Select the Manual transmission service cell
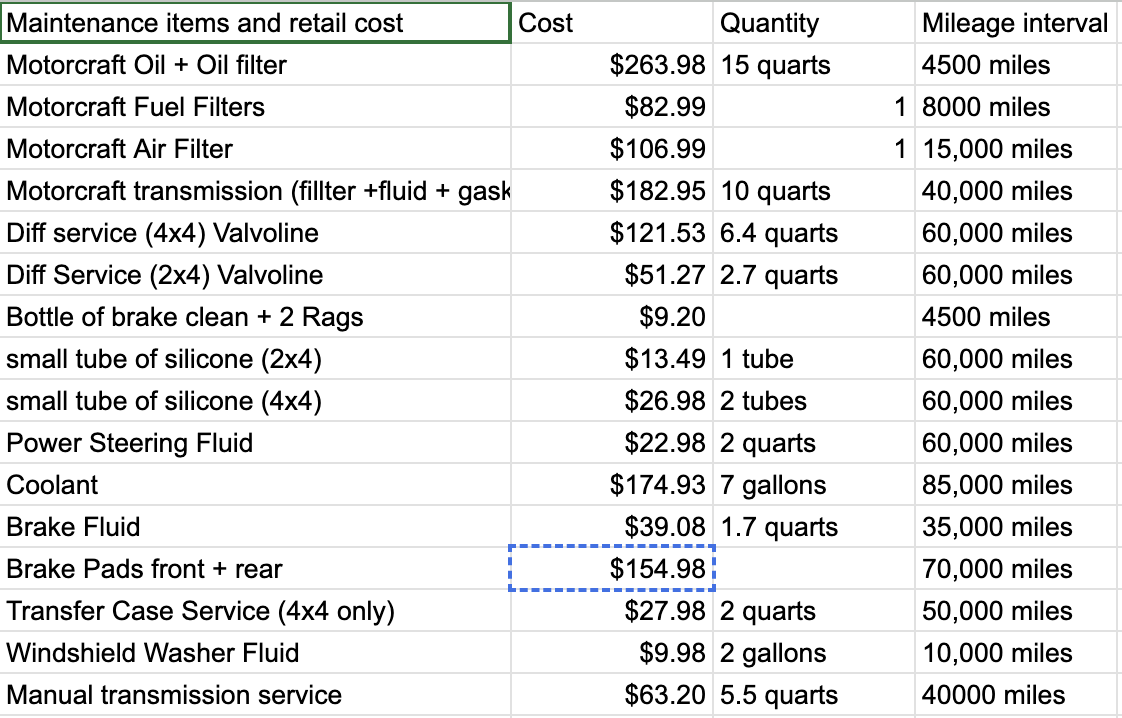The width and height of the screenshot is (1122, 718). 255,694
